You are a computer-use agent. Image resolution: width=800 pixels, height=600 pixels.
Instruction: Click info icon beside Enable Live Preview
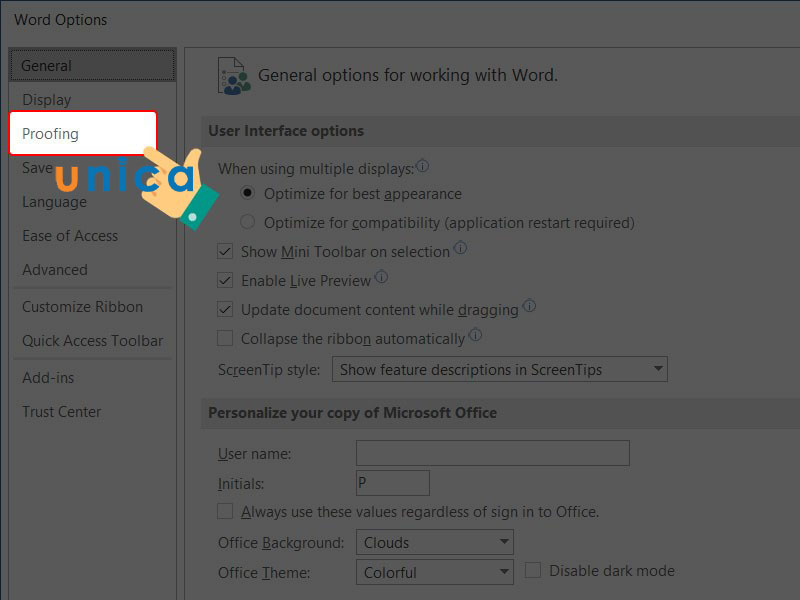381,277
